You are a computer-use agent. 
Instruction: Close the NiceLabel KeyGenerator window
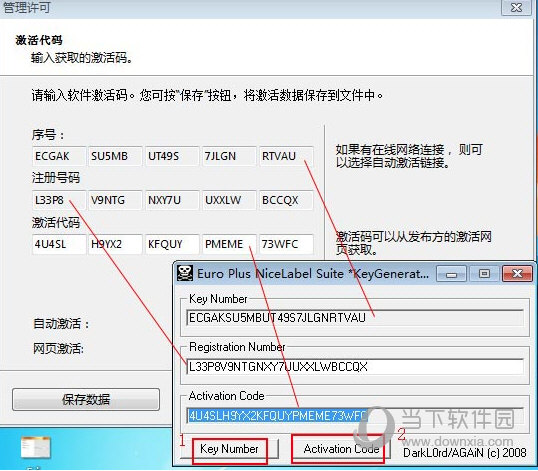[x=517, y=274]
